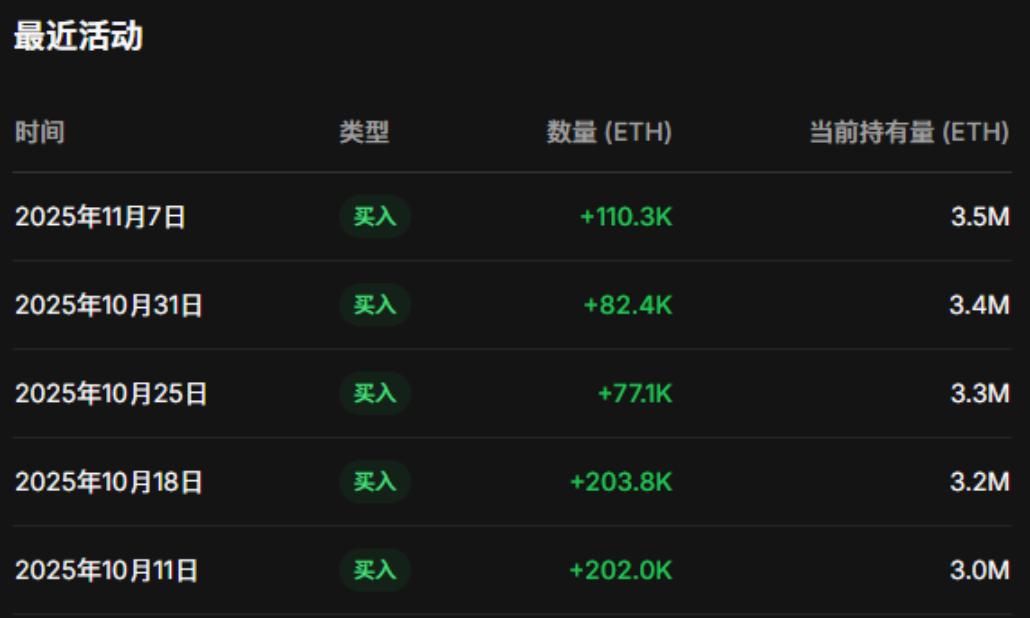
Task: Click the 数量 (ETH) column header
Action: click(x=609, y=132)
